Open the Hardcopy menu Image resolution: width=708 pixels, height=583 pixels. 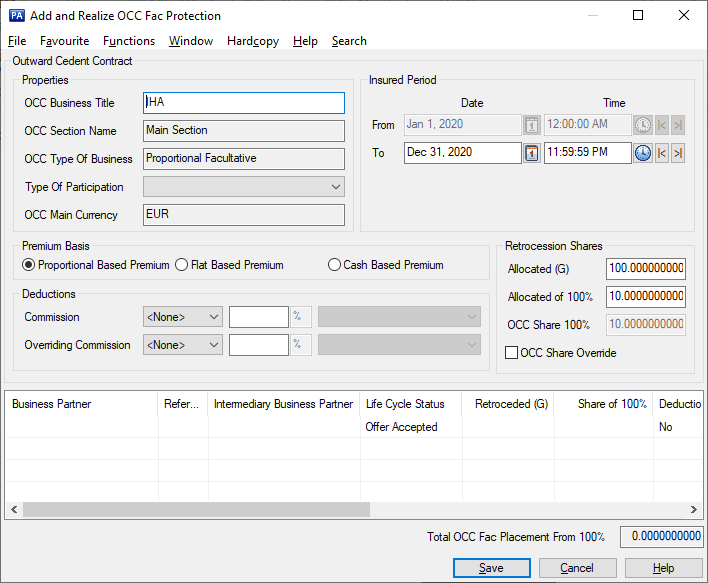[x=254, y=41]
